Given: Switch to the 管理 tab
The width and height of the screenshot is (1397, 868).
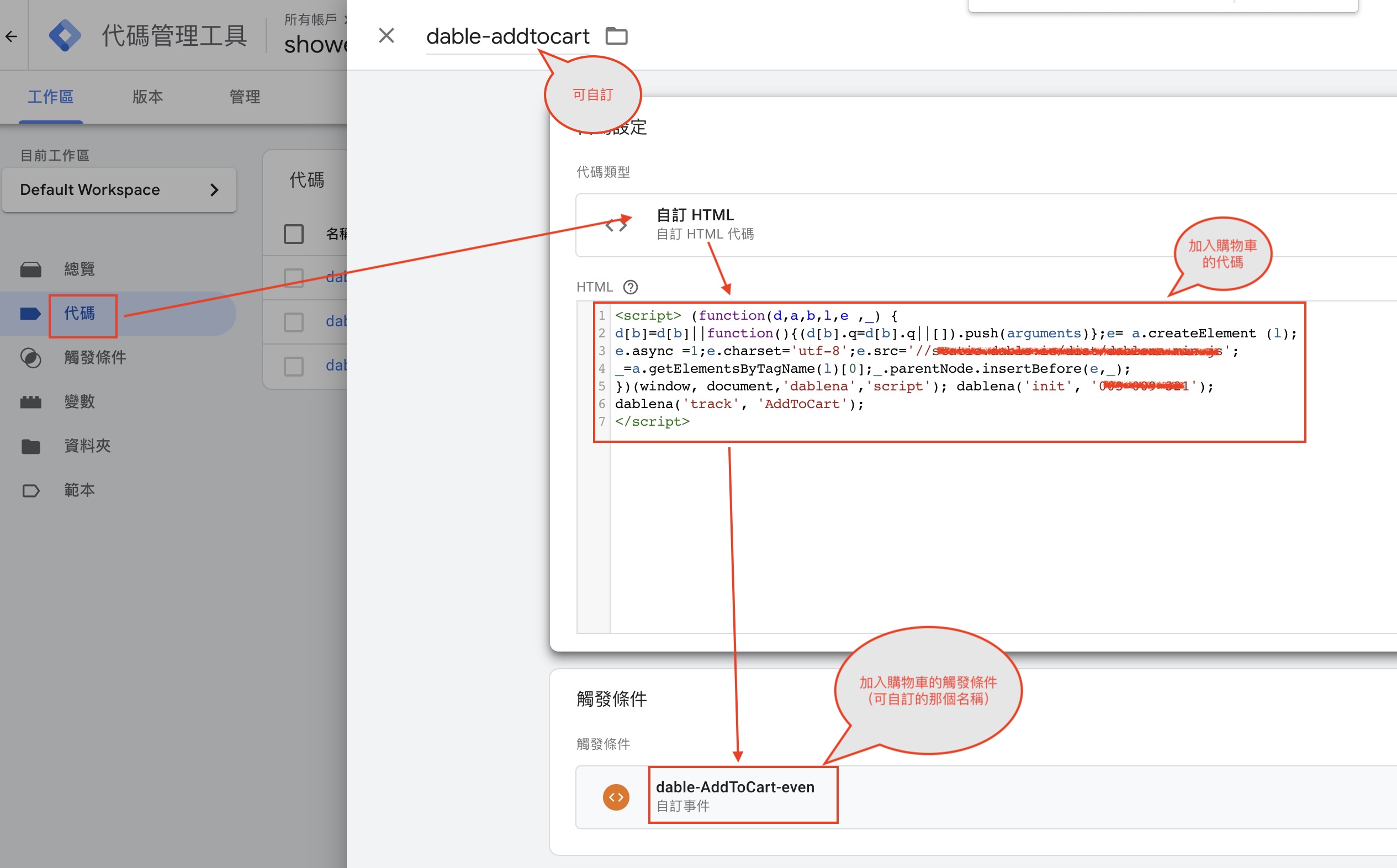Looking at the screenshot, I should tap(245, 97).
